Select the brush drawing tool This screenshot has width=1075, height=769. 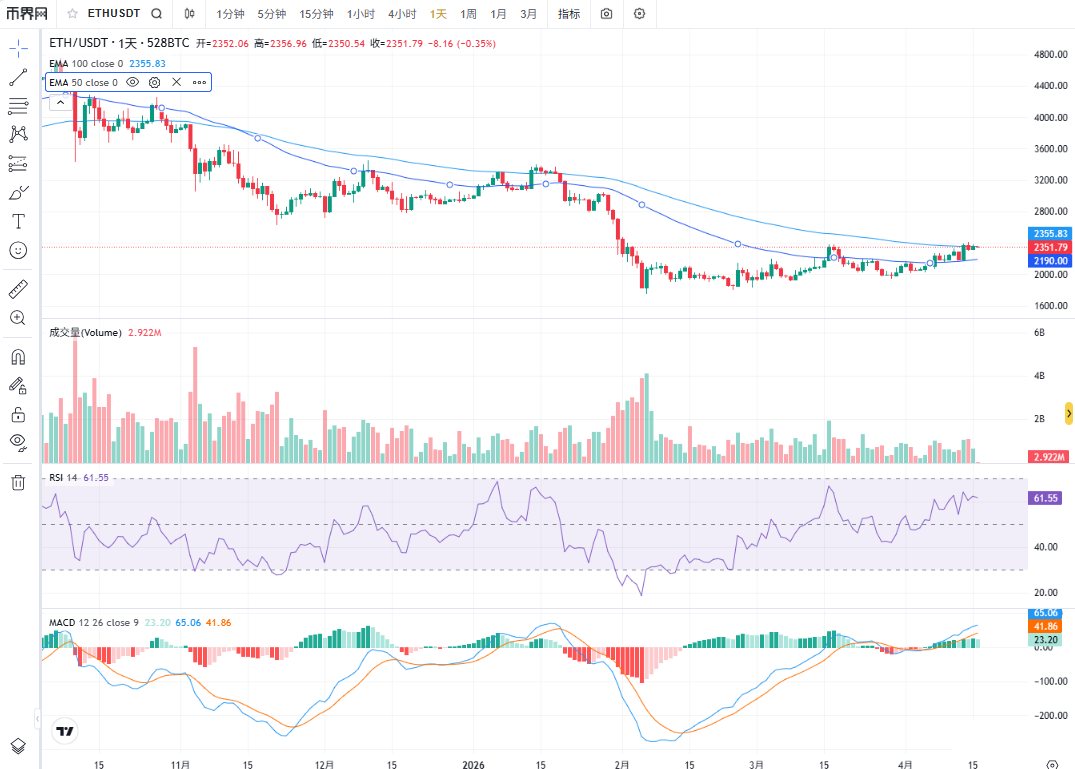pyautogui.click(x=18, y=192)
